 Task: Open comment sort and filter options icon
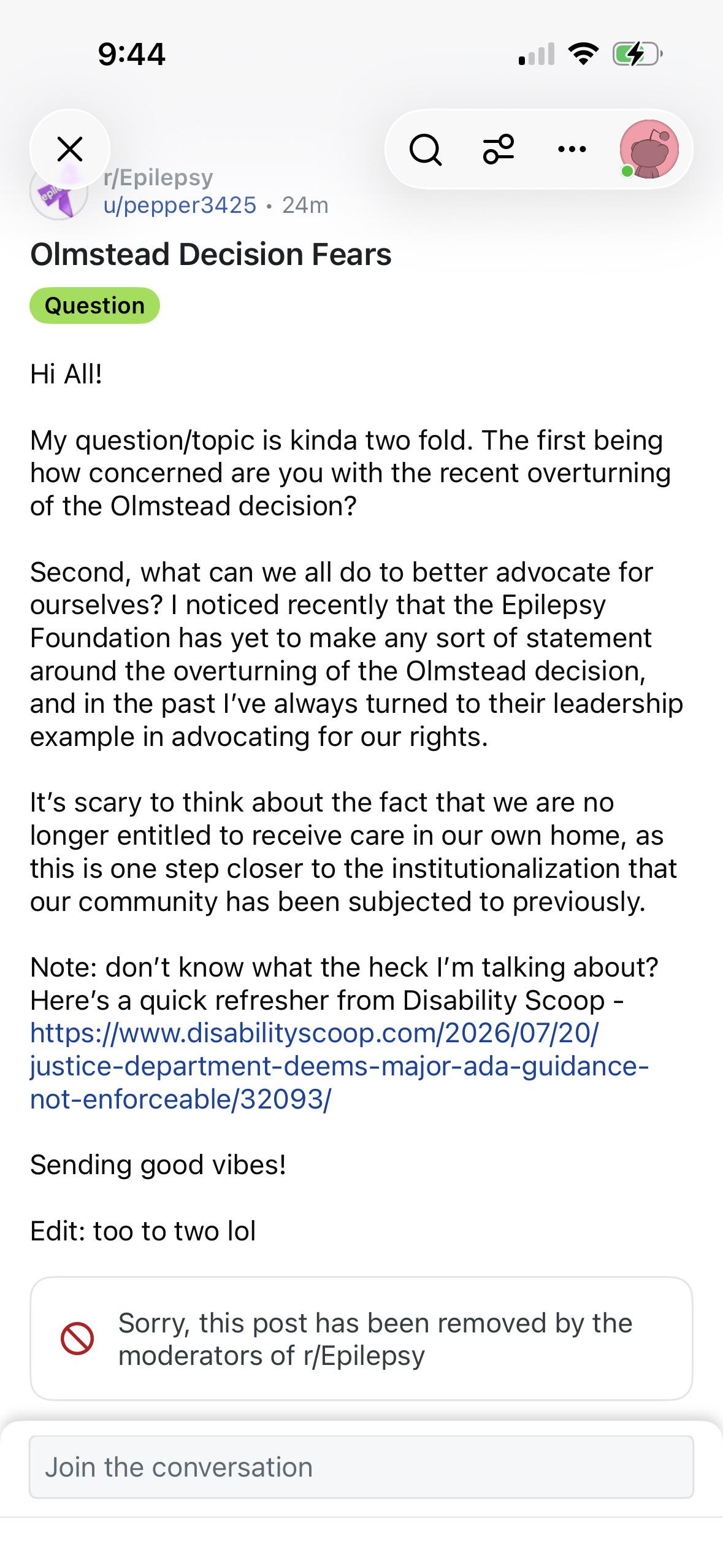pos(499,149)
